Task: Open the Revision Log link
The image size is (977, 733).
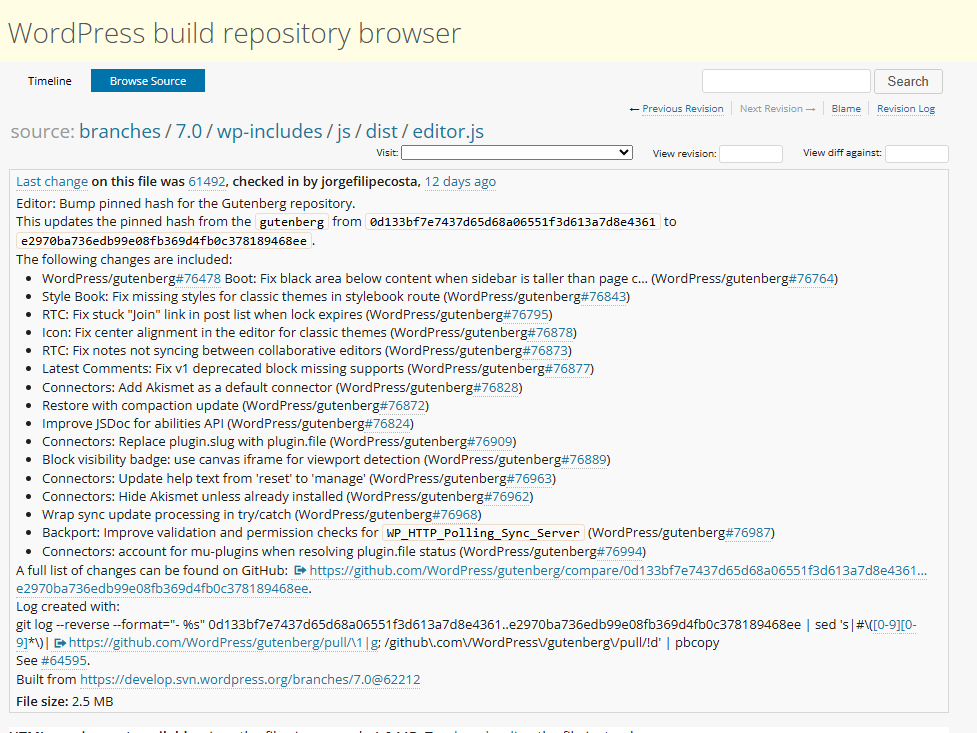Action: coord(906,109)
